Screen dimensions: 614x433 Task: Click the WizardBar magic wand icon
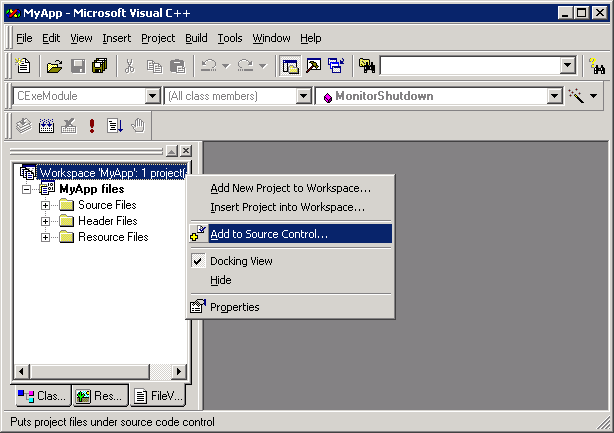click(577, 96)
